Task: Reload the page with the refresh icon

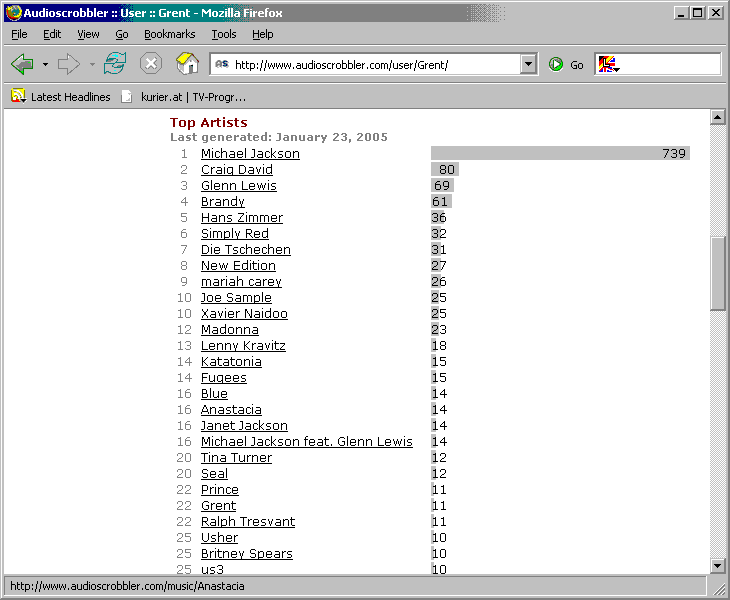Action: point(115,64)
